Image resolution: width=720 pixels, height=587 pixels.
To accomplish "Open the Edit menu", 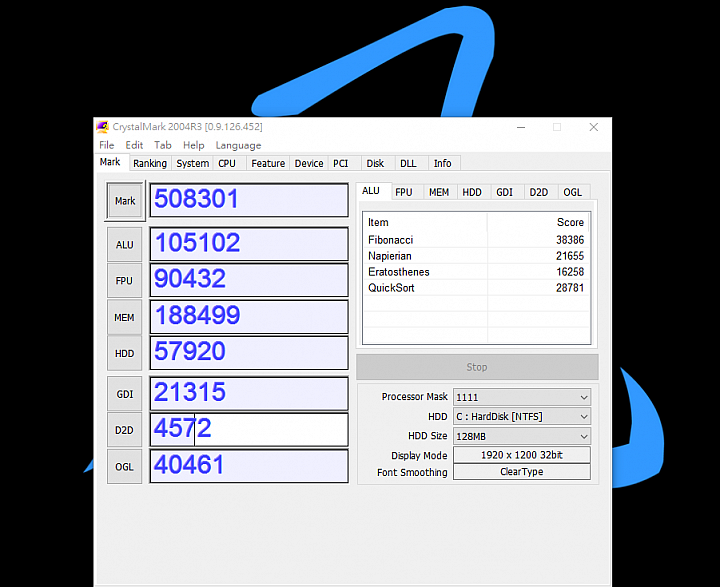I will click(134, 145).
